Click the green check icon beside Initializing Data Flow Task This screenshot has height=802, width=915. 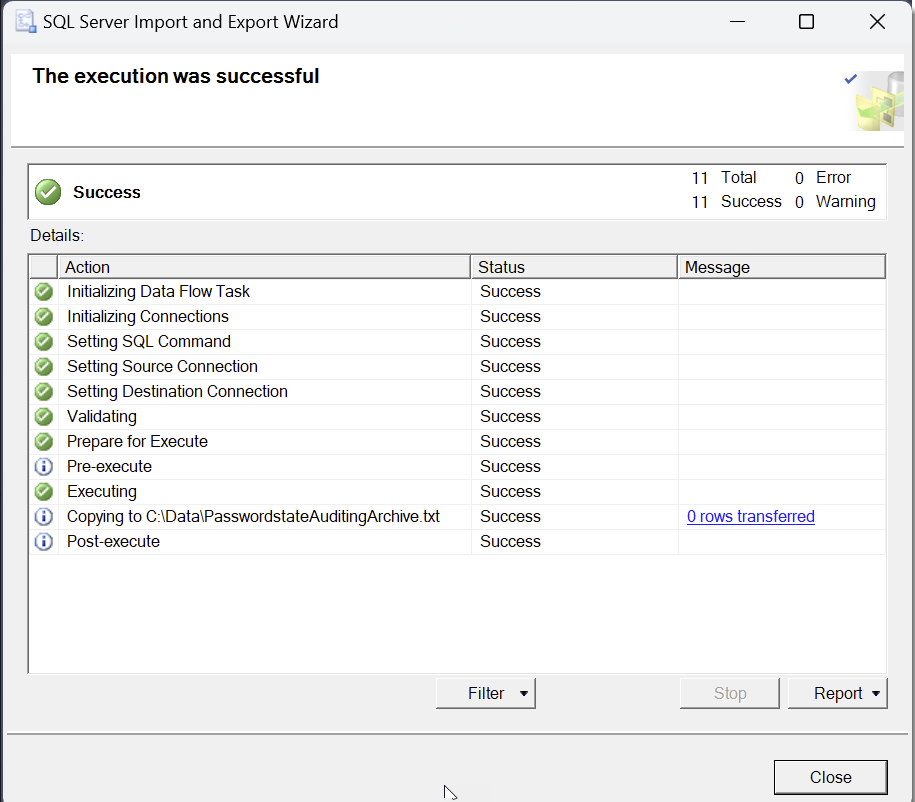click(x=44, y=291)
